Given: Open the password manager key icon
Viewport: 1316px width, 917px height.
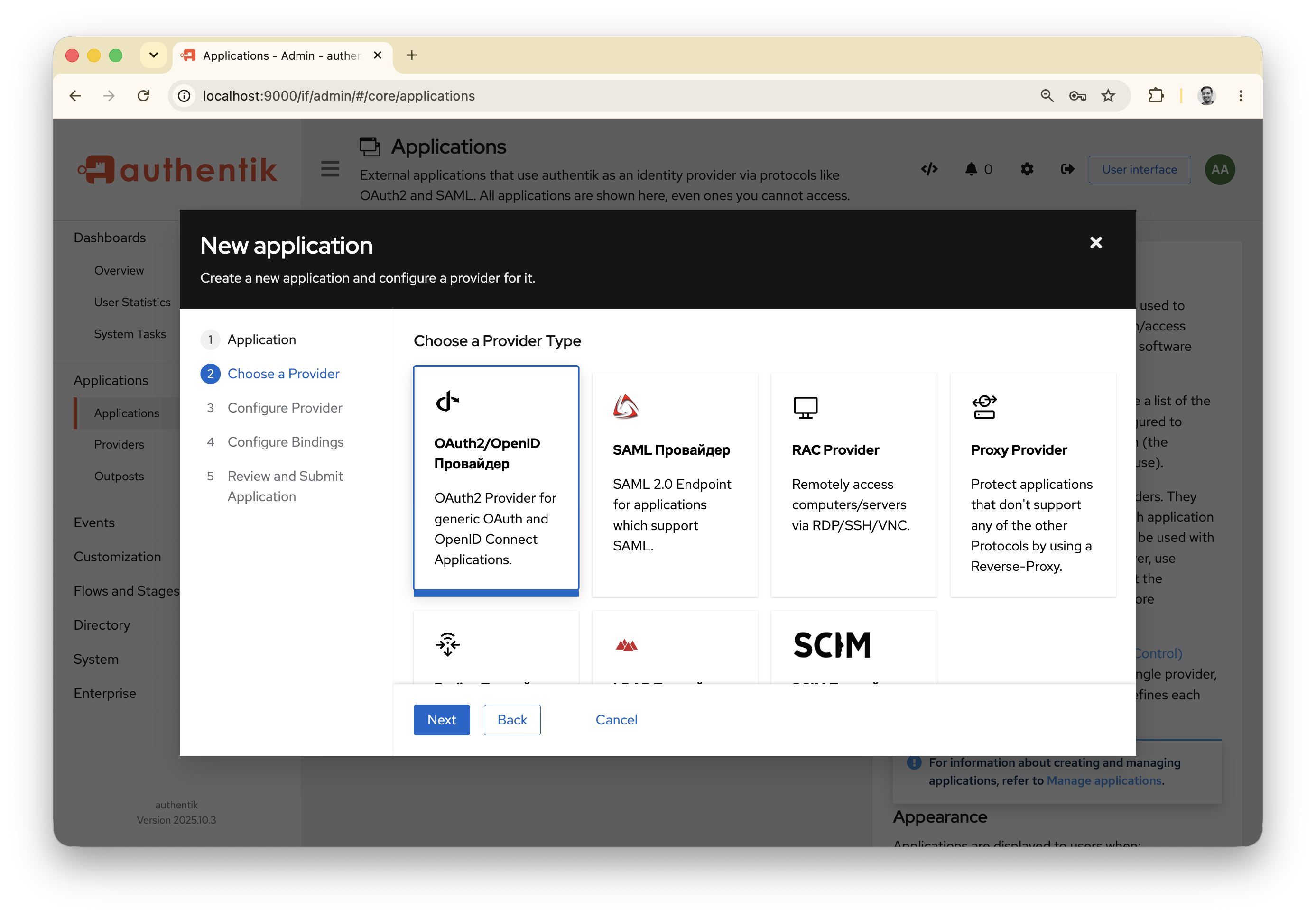Looking at the screenshot, I should point(1077,96).
